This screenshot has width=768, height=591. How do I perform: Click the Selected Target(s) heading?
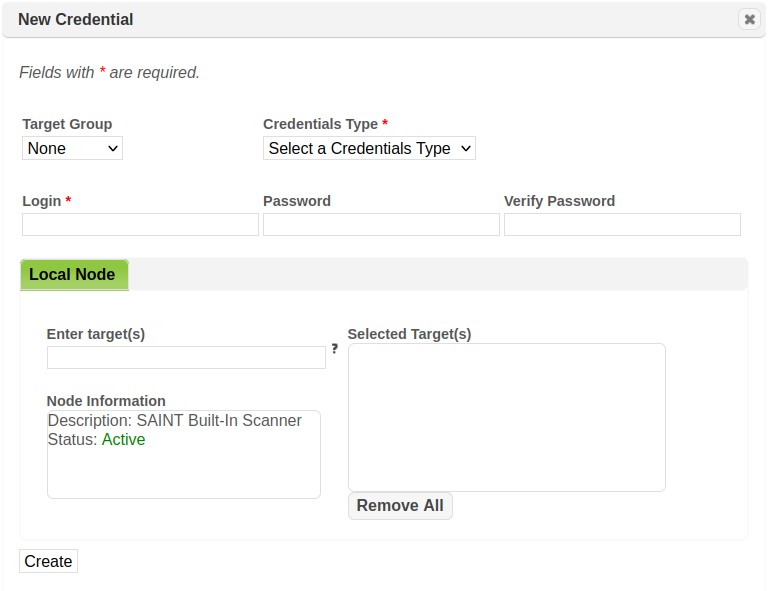pos(409,334)
